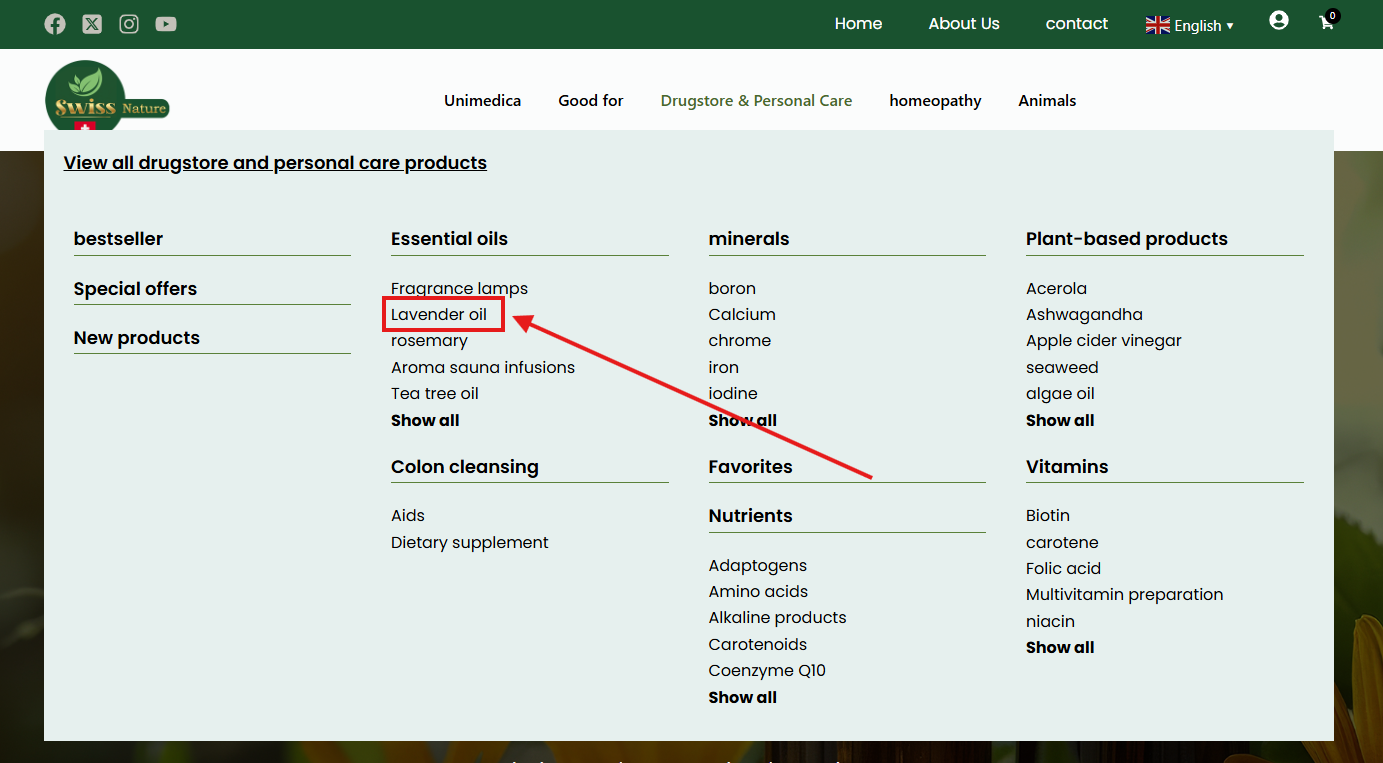Open the contact page

tap(1077, 24)
